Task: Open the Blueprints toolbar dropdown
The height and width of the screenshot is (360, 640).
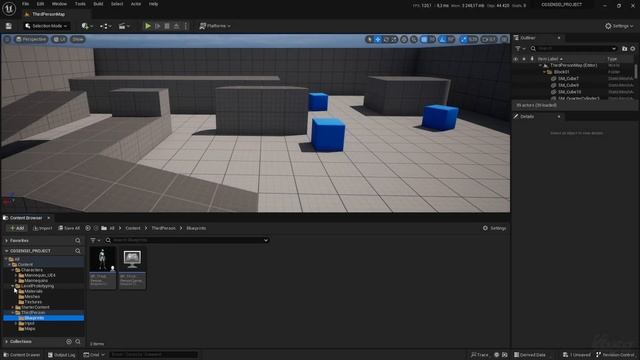Action: tap(106, 26)
